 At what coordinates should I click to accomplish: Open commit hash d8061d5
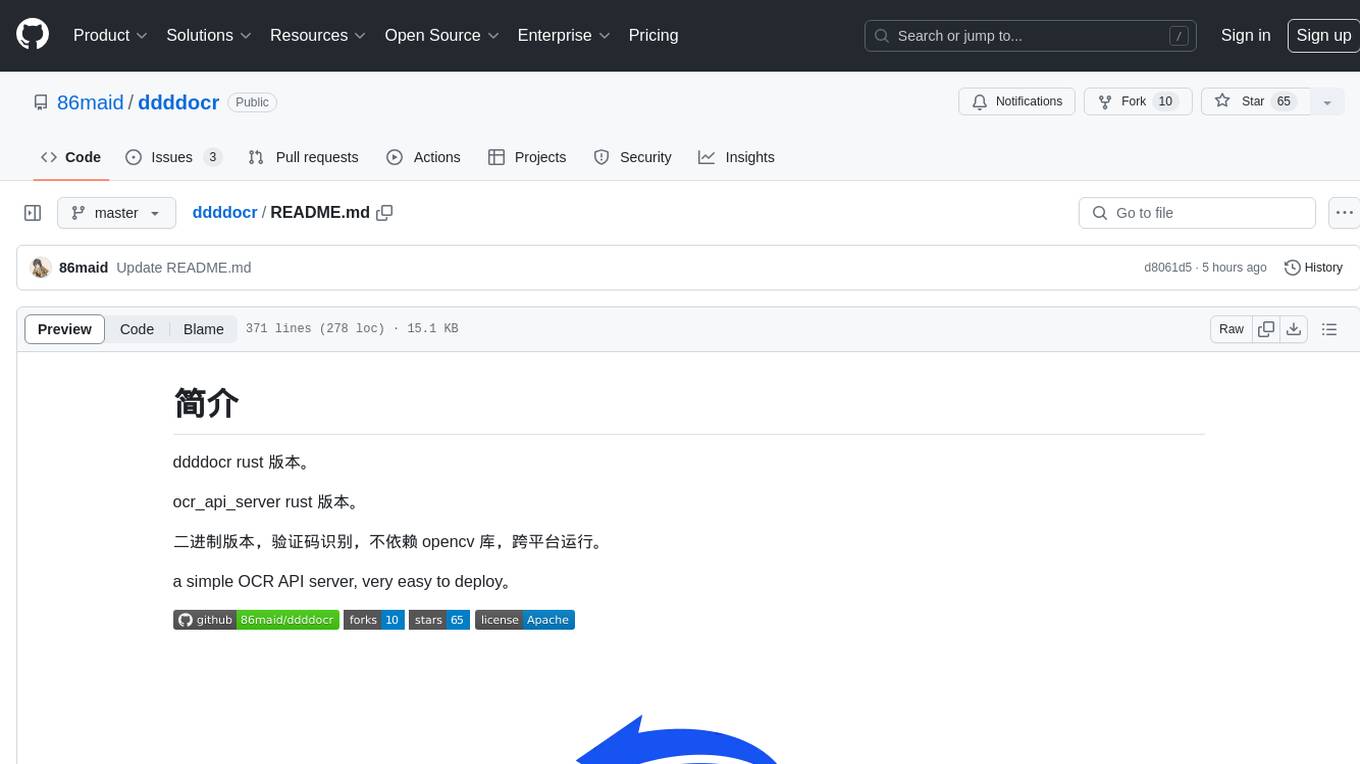pyautogui.click(x=1168, y=268)
